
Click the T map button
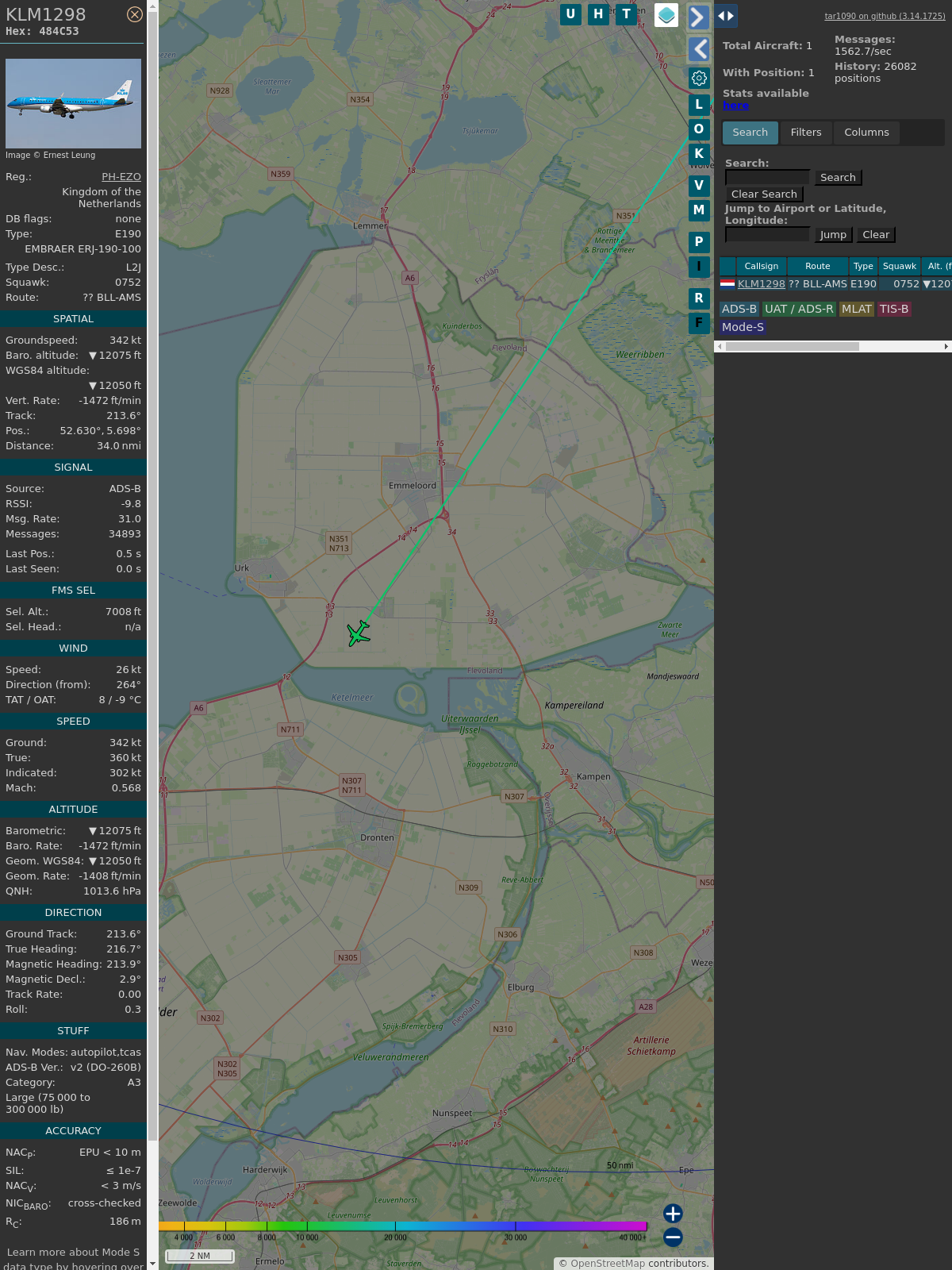pos(627,14)
